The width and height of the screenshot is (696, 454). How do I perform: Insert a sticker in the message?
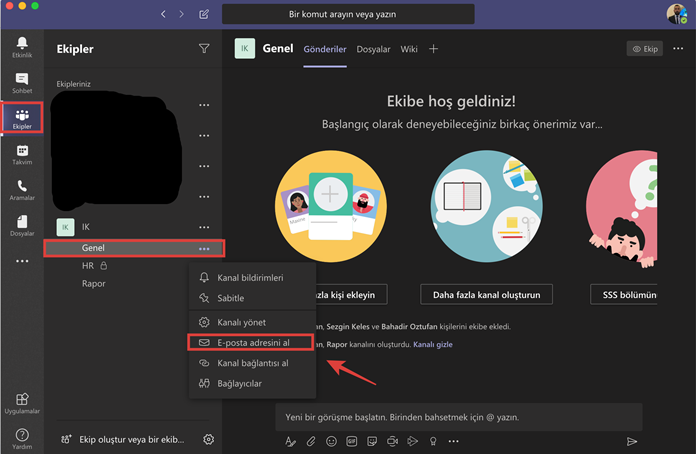pyautogui.click(x=372, y=441)
